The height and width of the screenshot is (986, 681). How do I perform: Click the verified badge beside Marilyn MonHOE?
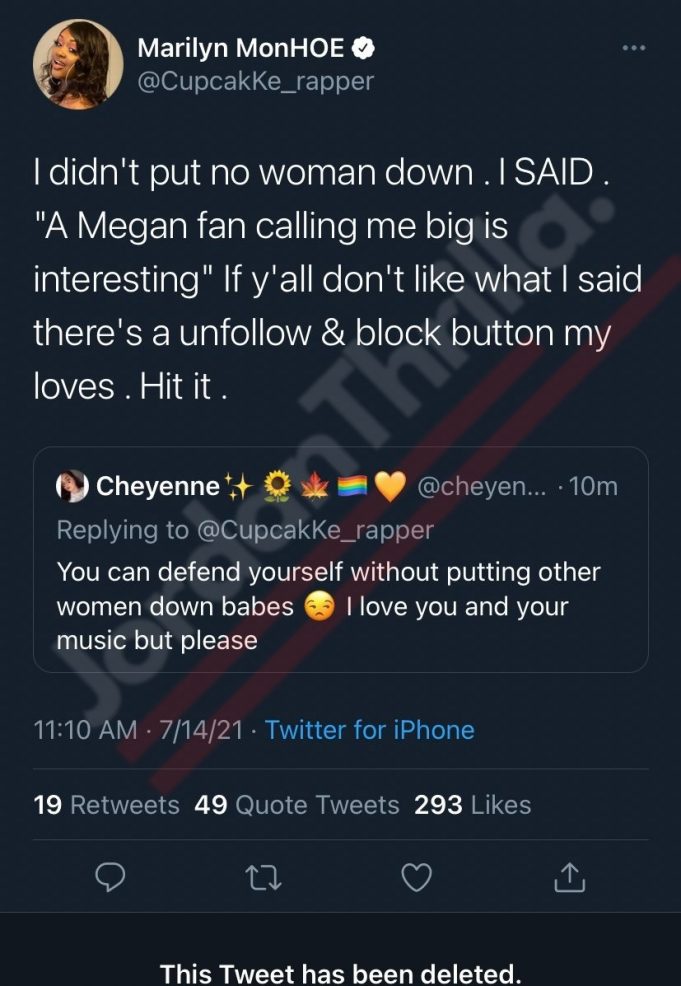367,46
